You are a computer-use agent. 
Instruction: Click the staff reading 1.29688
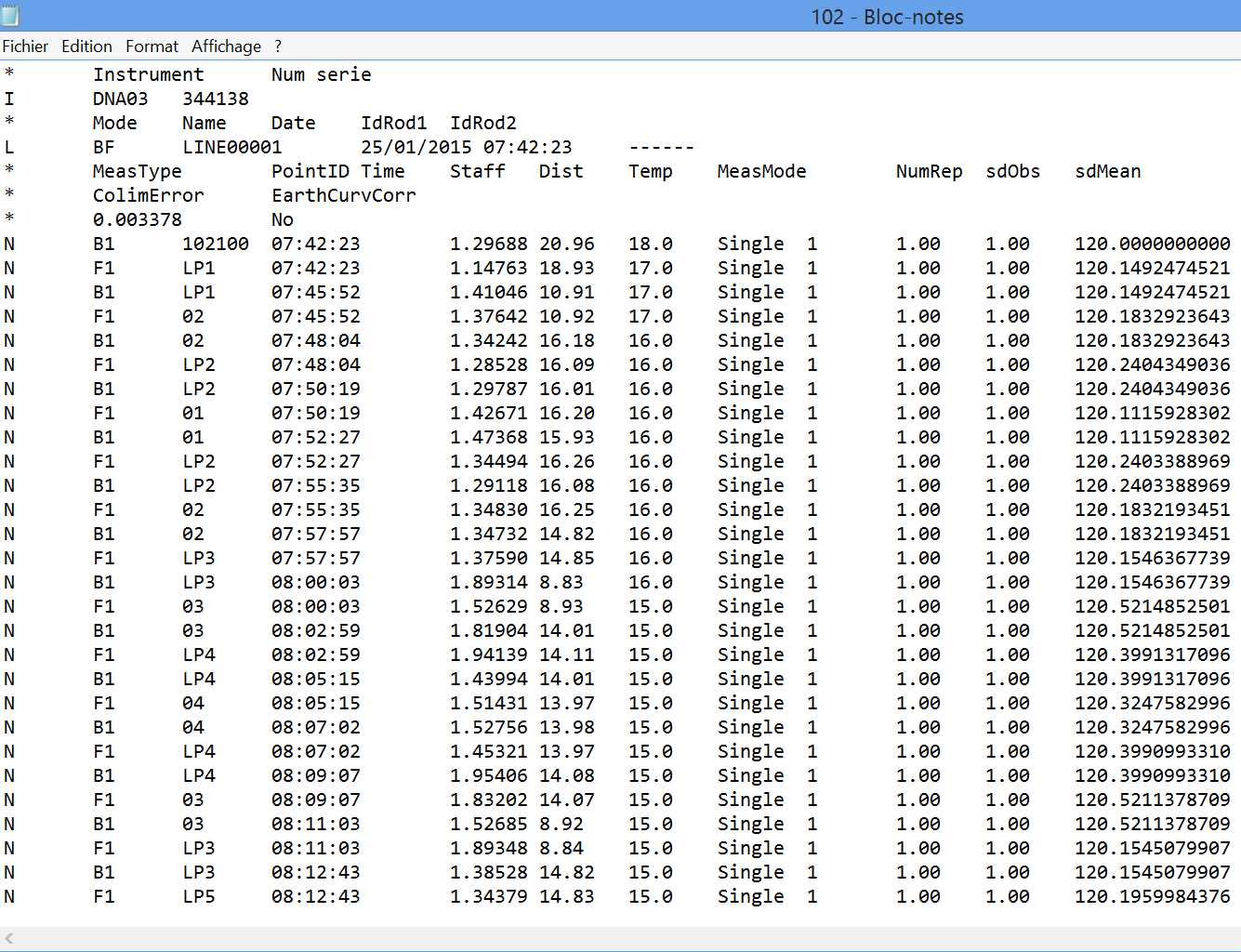click(489, 244)
